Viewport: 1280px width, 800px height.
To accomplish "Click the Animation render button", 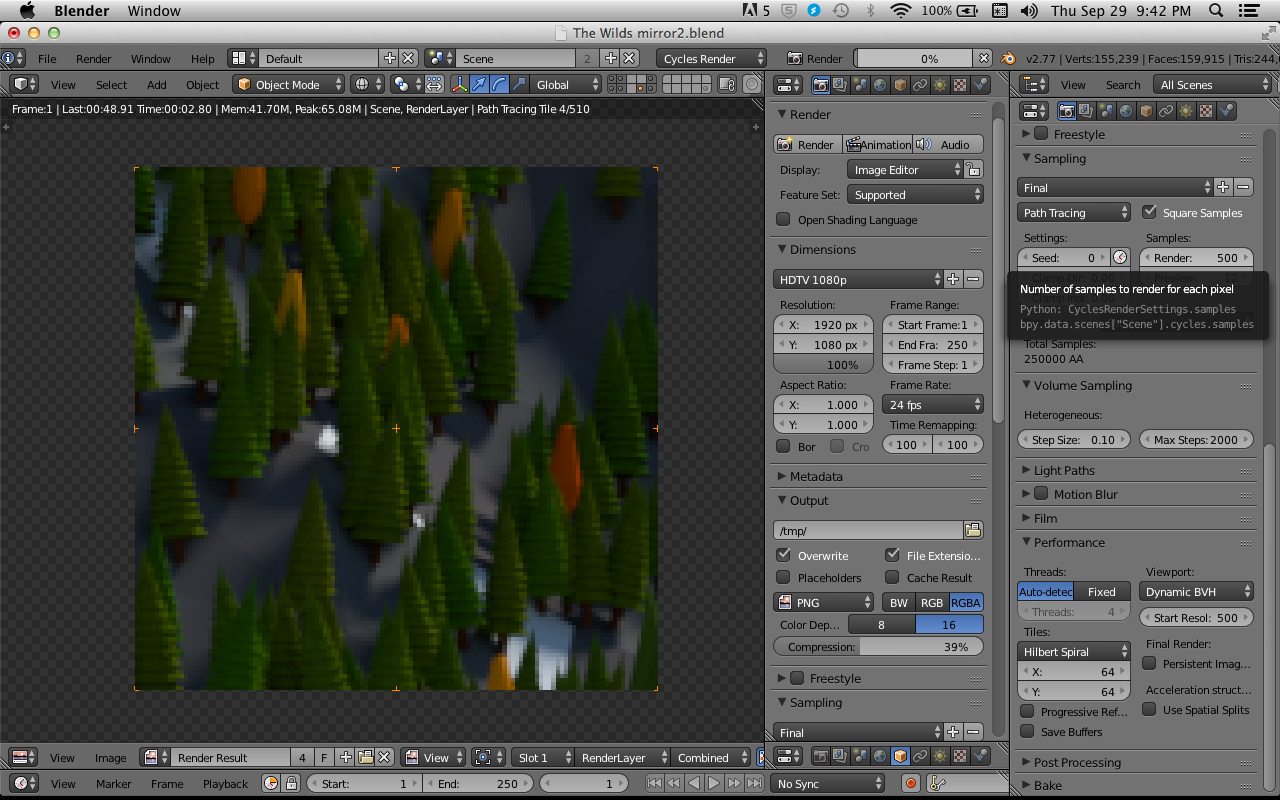I will tap(878, 145).
